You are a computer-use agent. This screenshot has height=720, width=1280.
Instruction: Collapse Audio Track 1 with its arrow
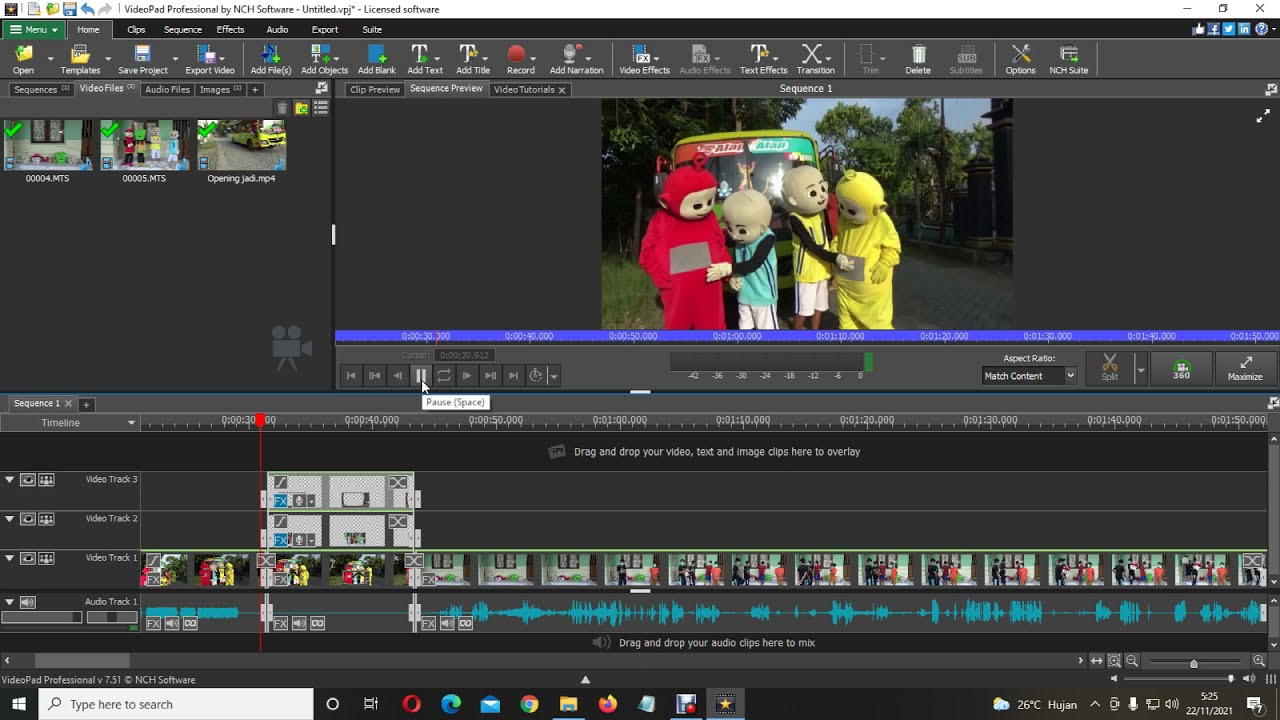click(10, 602)
